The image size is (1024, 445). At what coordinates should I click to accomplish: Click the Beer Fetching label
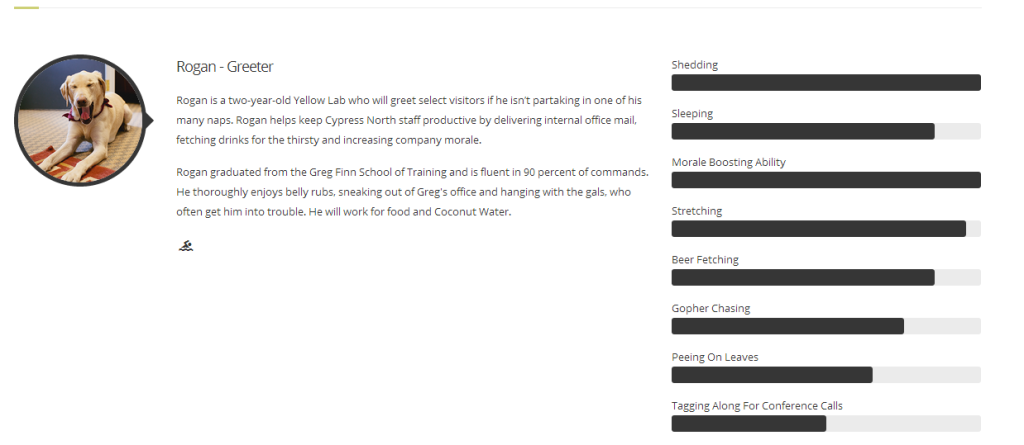[x=705, y=259]
